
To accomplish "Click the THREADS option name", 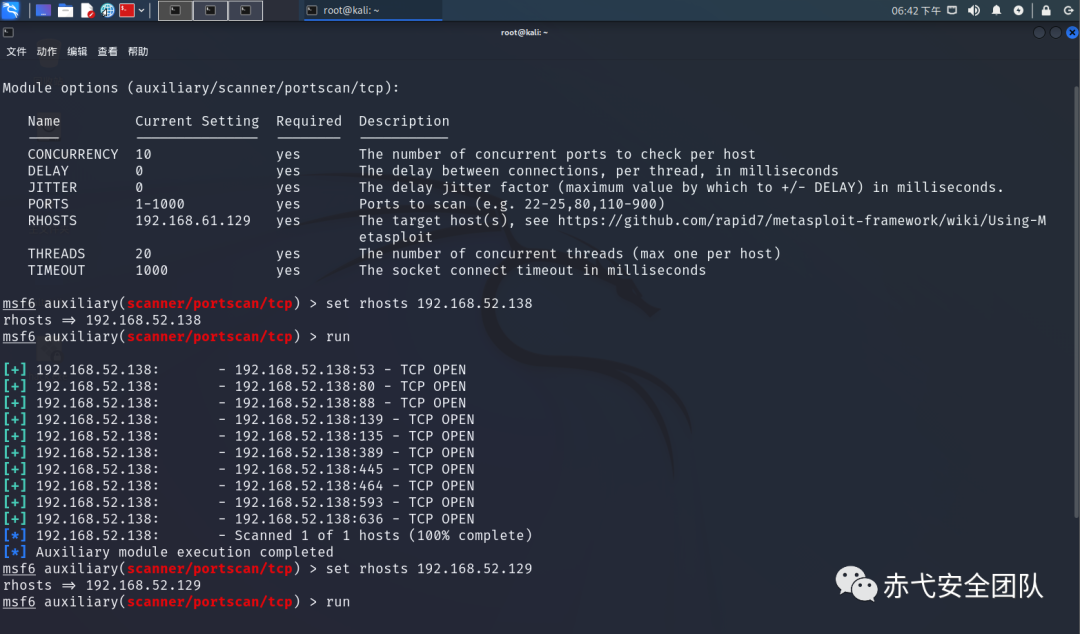I will [x=56, y=254].
